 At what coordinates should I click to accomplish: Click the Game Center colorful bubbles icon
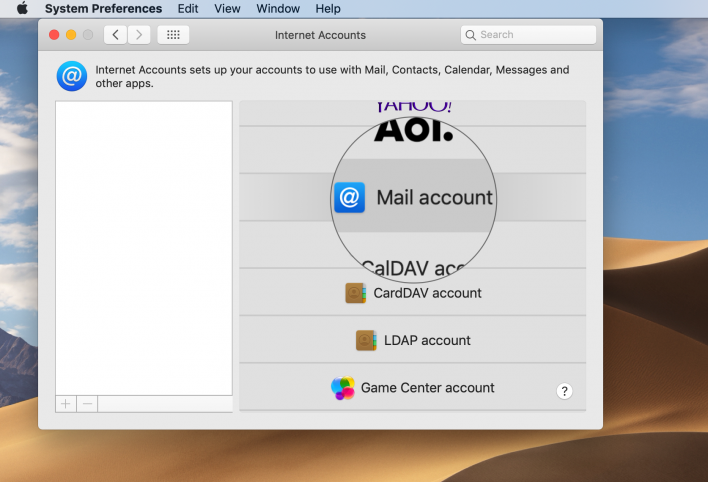343,388
